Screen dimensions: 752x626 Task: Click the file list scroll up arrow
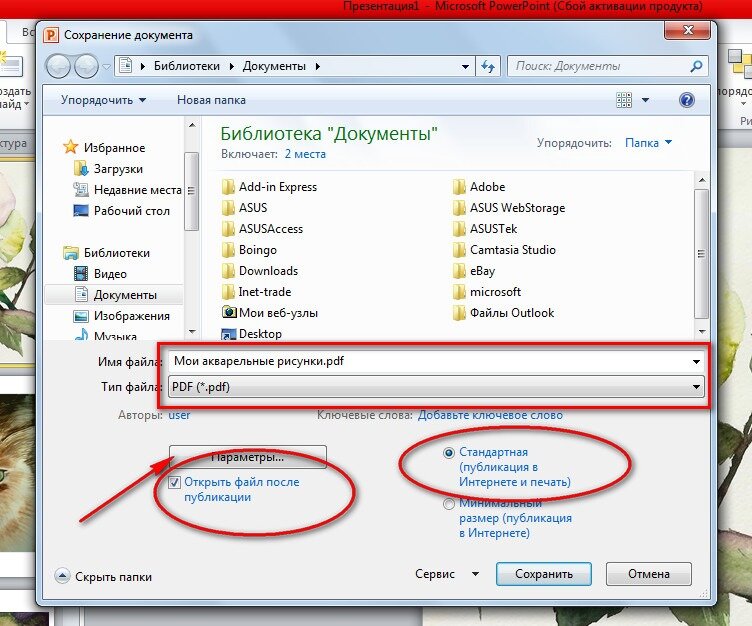coord(702,180)
